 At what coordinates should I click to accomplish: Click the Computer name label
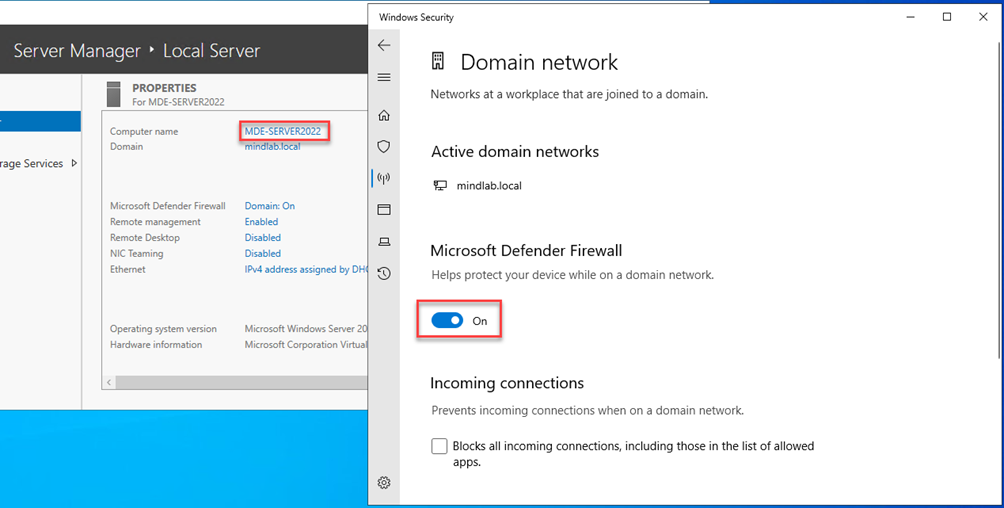[x=144, y=131]
